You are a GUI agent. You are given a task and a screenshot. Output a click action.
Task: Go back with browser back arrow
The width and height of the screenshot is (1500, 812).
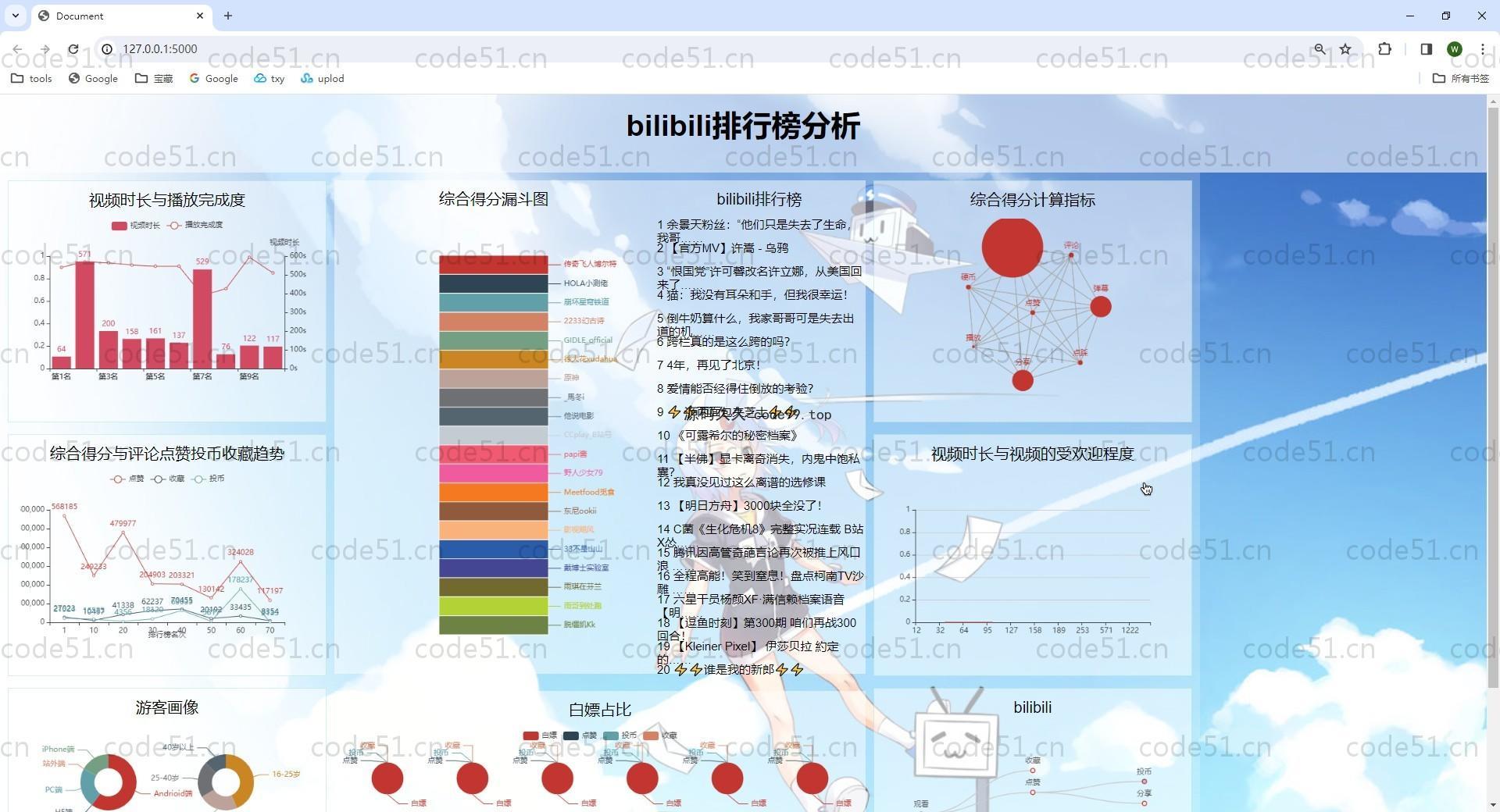(x=17, y=48)
